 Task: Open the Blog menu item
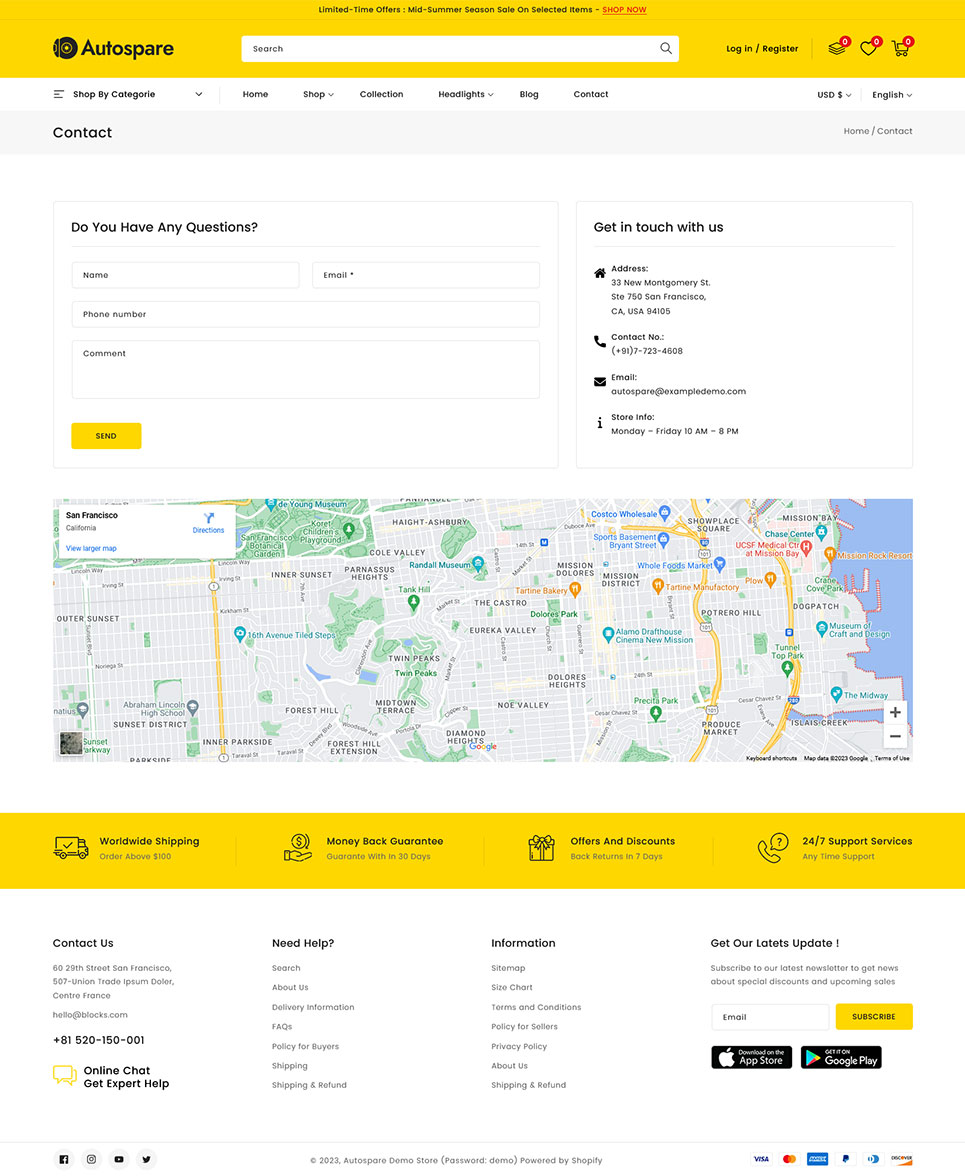coord(529,94)
